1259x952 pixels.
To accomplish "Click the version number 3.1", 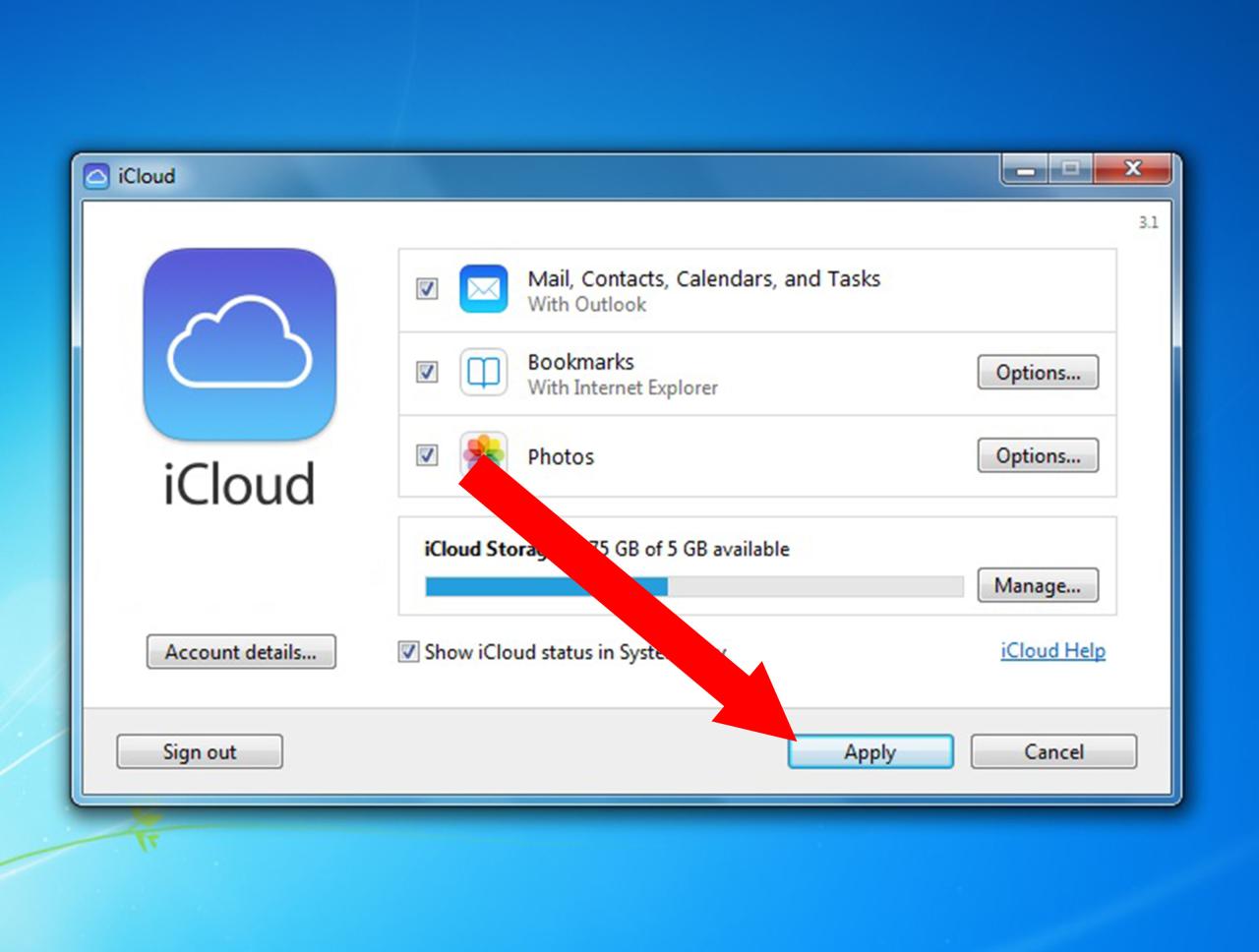I will [1149, 223].
